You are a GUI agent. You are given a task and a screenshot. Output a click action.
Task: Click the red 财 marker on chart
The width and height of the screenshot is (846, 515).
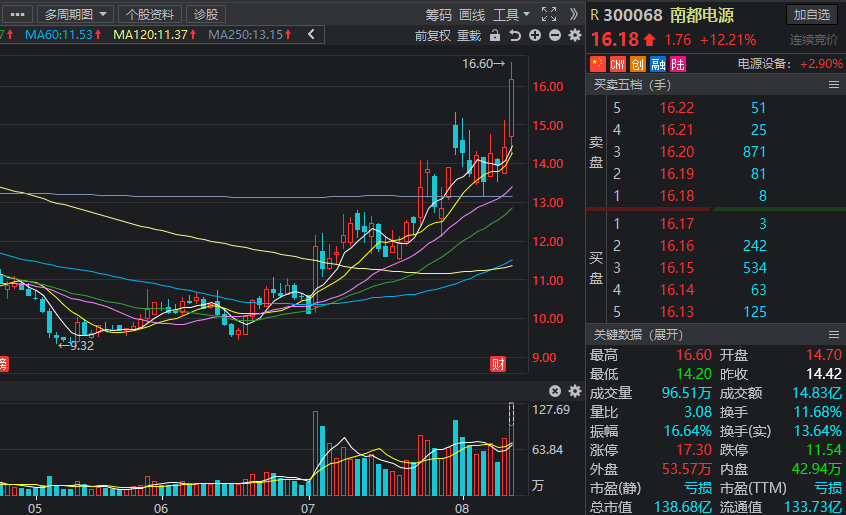pyautogui.click(x=497, y=363)
